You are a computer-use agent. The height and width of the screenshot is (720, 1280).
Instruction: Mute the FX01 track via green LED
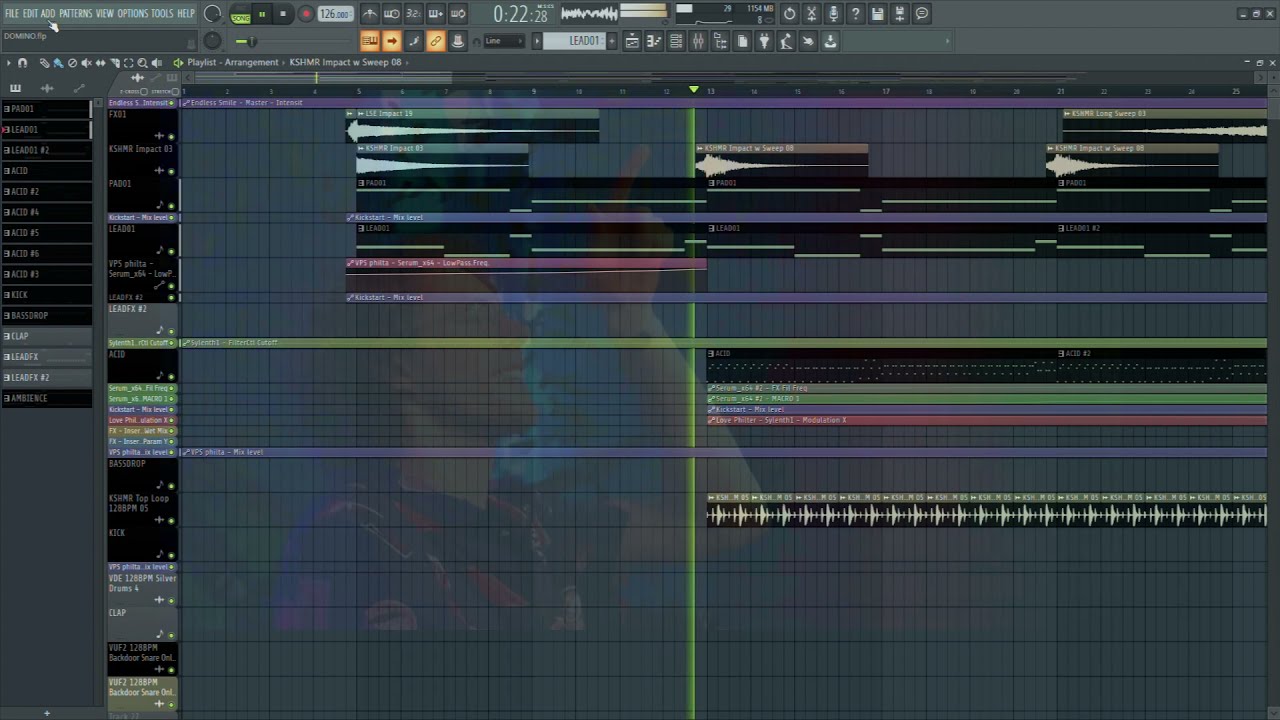(x=171, y=136)
